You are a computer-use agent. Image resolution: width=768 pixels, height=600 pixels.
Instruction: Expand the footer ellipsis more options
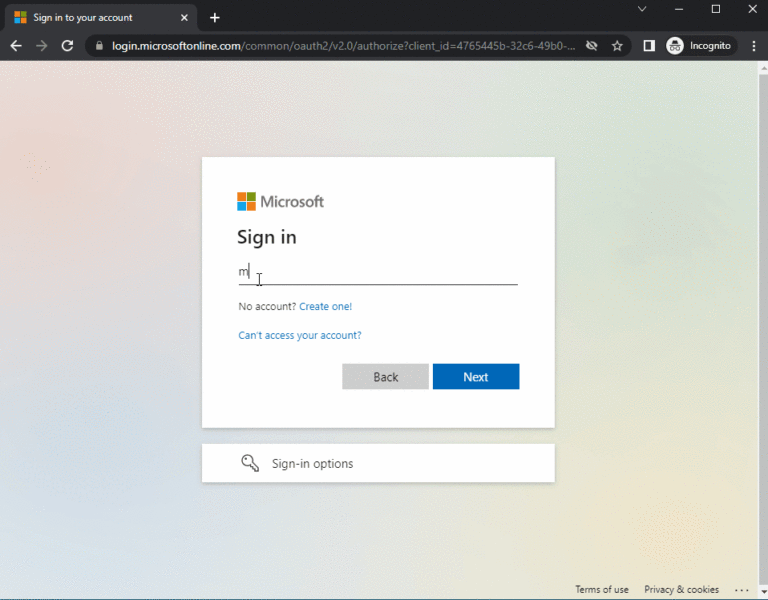[x=741, y=590]
